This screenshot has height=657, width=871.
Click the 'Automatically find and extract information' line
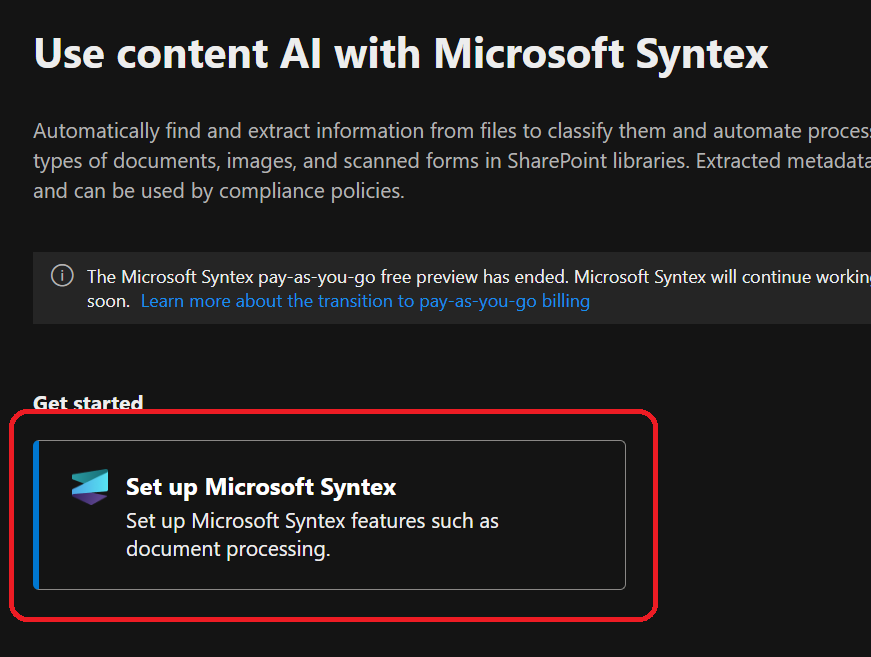pos(300,131)
